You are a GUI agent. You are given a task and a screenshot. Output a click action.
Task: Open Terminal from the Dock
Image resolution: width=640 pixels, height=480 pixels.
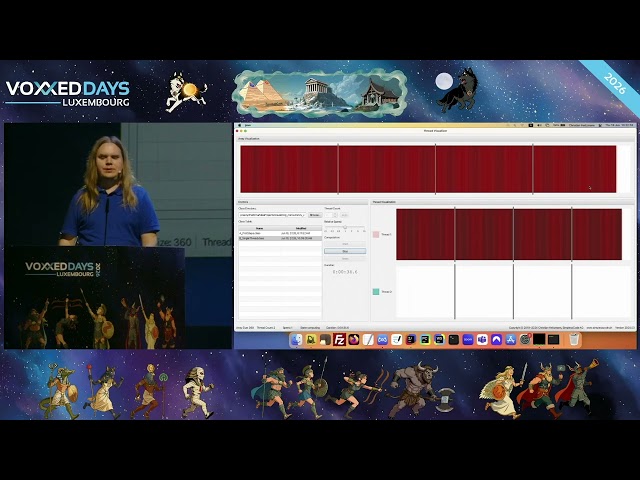click(453, 340)
